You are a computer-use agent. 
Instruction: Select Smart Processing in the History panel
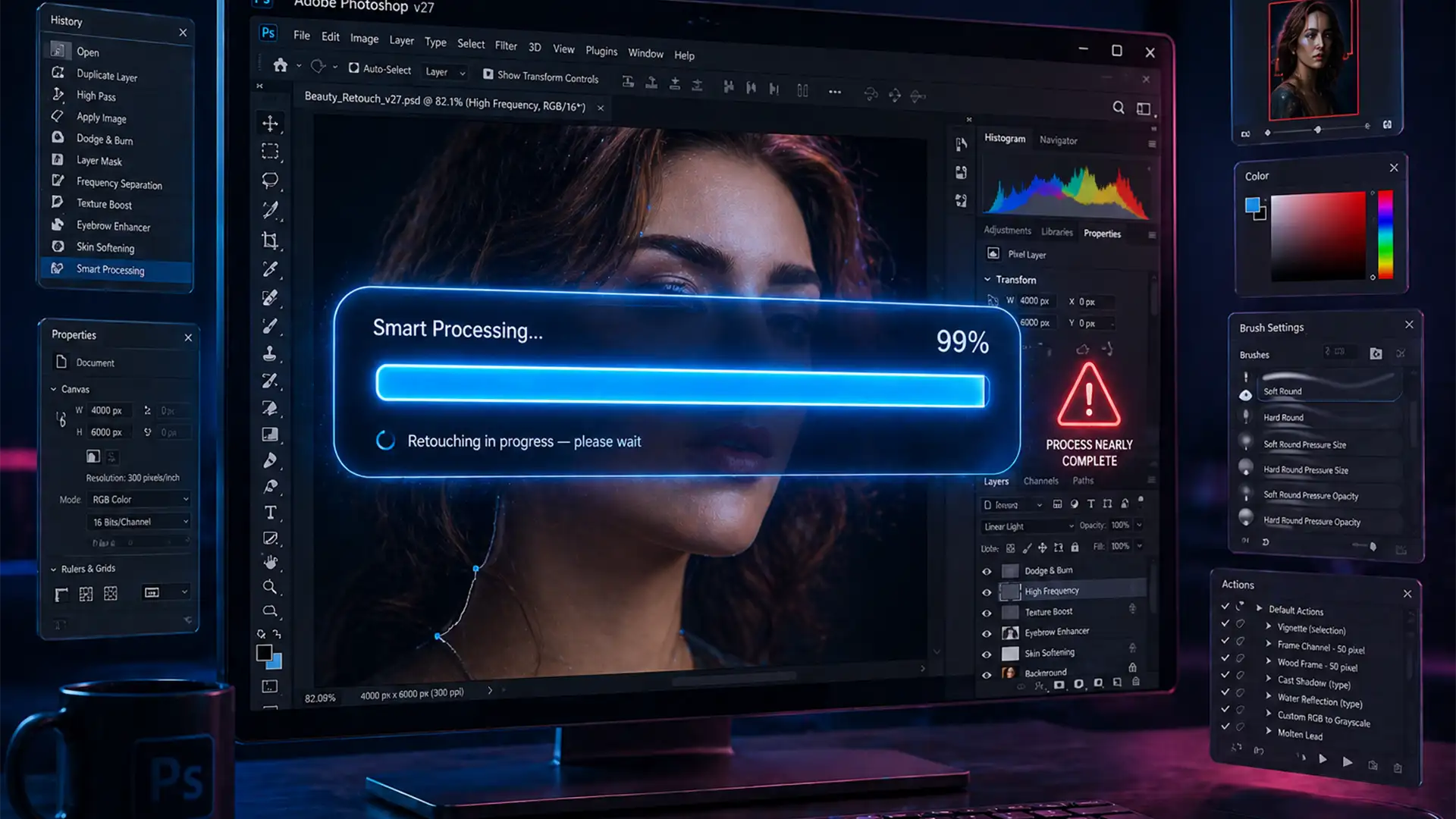coord(110,270)
